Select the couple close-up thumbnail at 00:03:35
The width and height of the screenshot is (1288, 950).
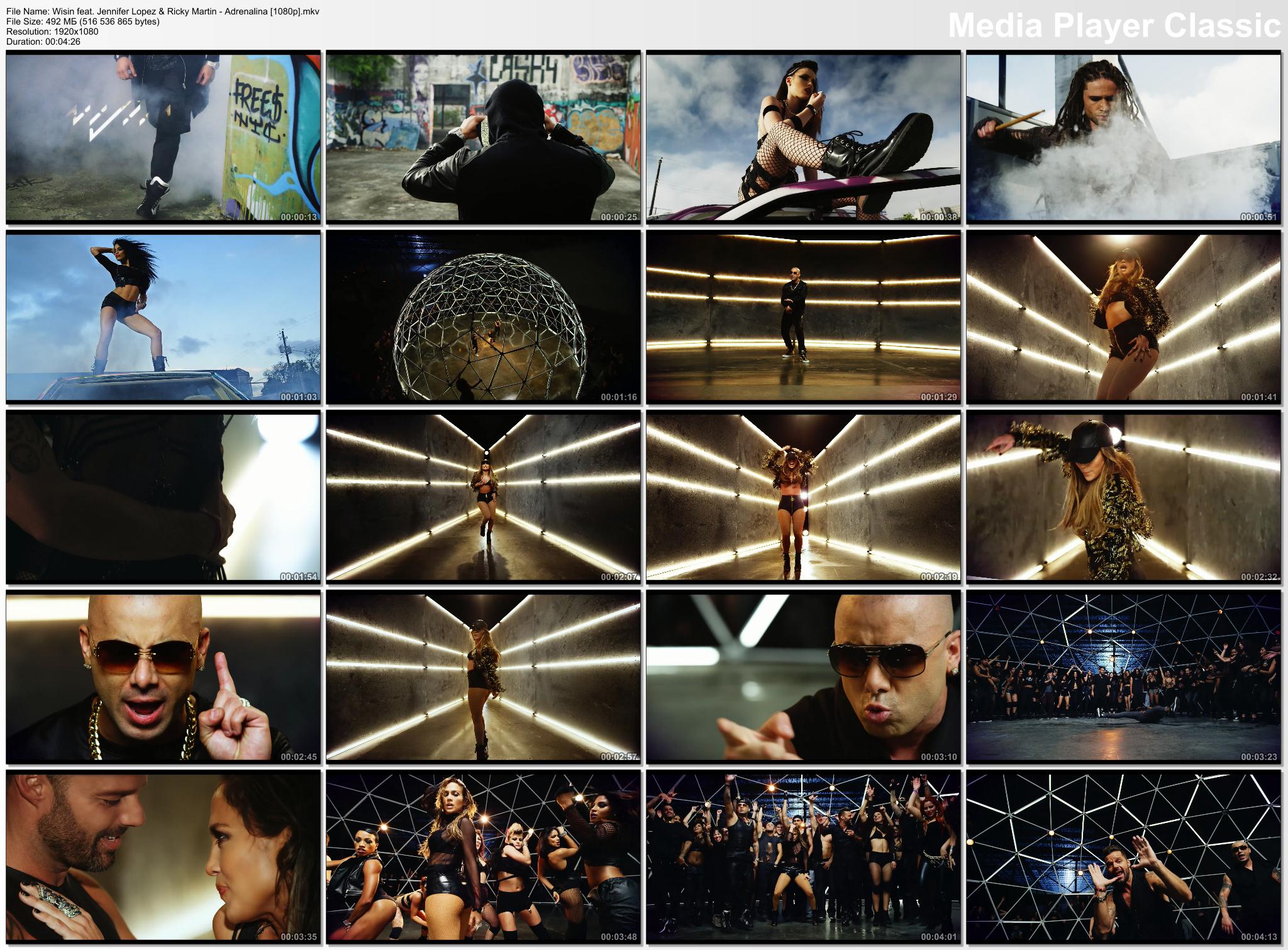click(163, 856)
